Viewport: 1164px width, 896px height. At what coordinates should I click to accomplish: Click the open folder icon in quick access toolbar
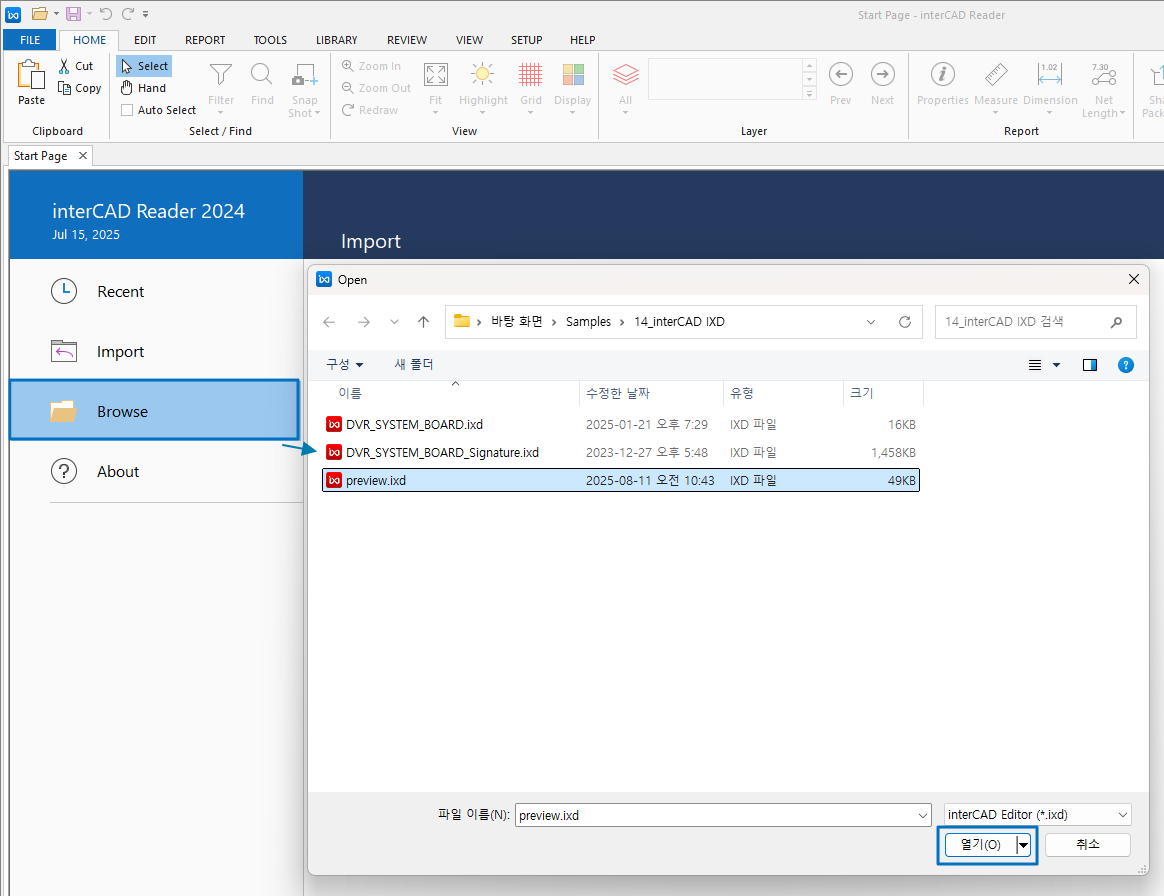[x=39, y=13]
